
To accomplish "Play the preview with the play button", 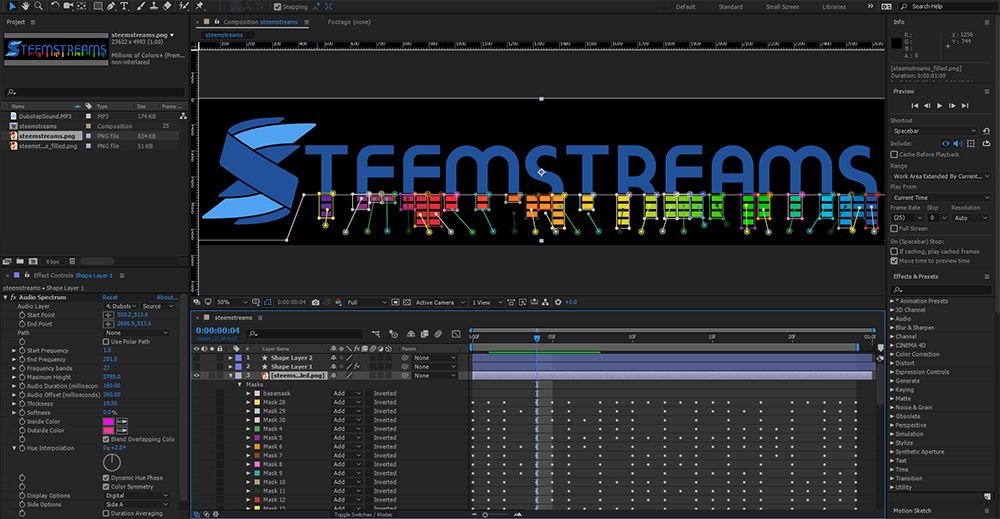I will [x=939, y=106].
